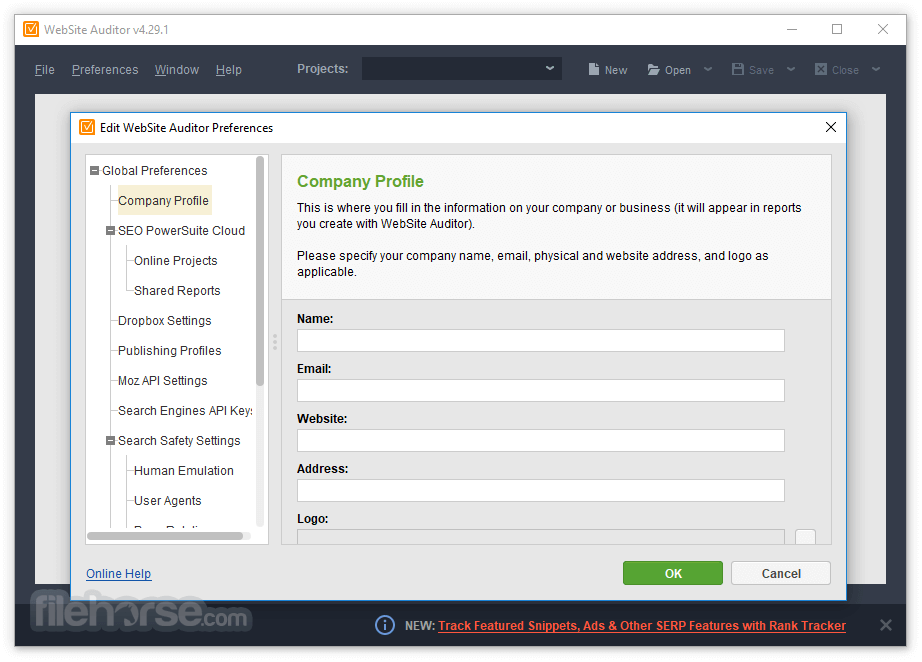Viewport: 922px width, 662px height.
Task: Select SEO PowerSuite Cloud label
Action: tap(181, 230)
